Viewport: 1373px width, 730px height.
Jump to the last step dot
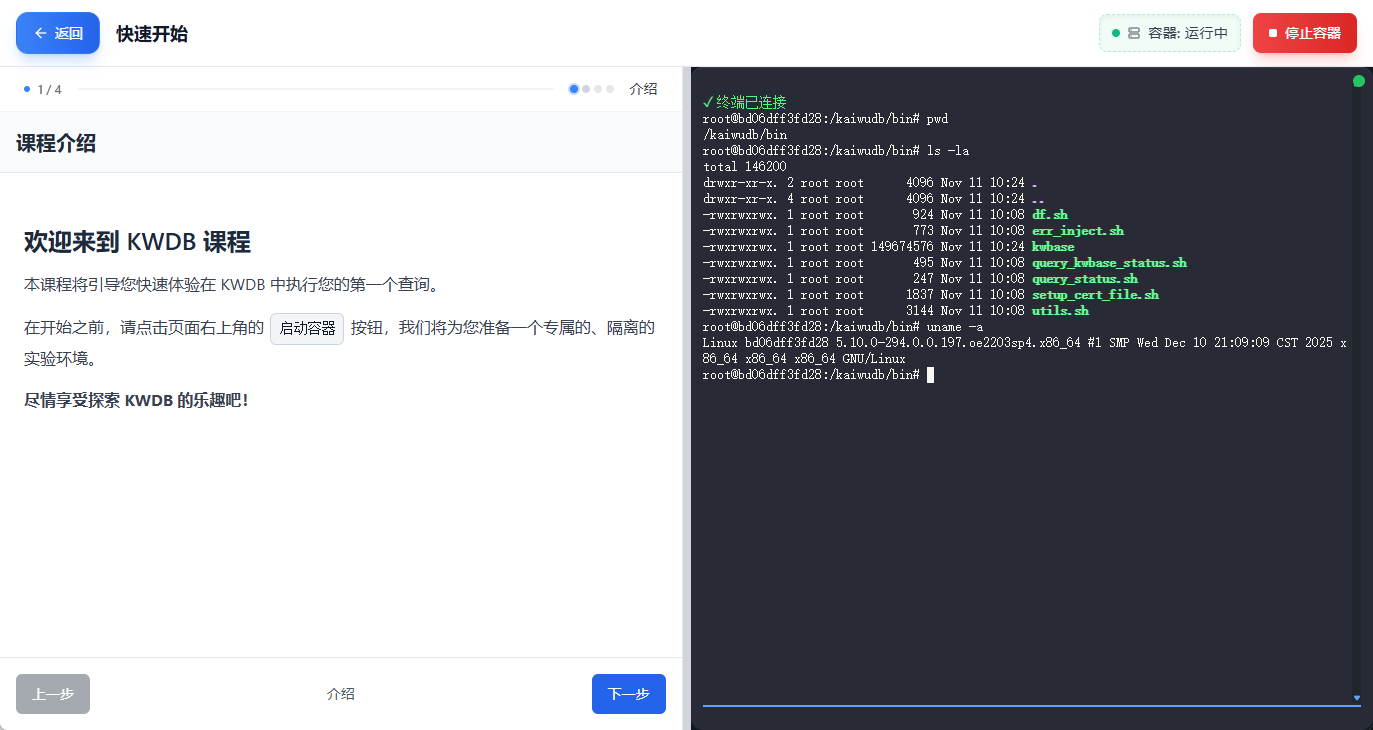[x=610, y=89]
